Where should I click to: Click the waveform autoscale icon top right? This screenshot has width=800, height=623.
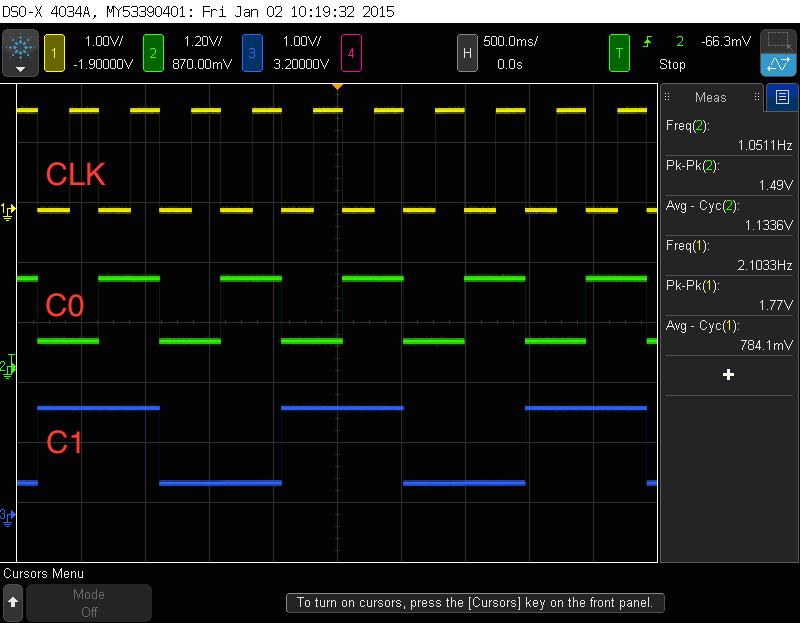click(x=778, y=65)
